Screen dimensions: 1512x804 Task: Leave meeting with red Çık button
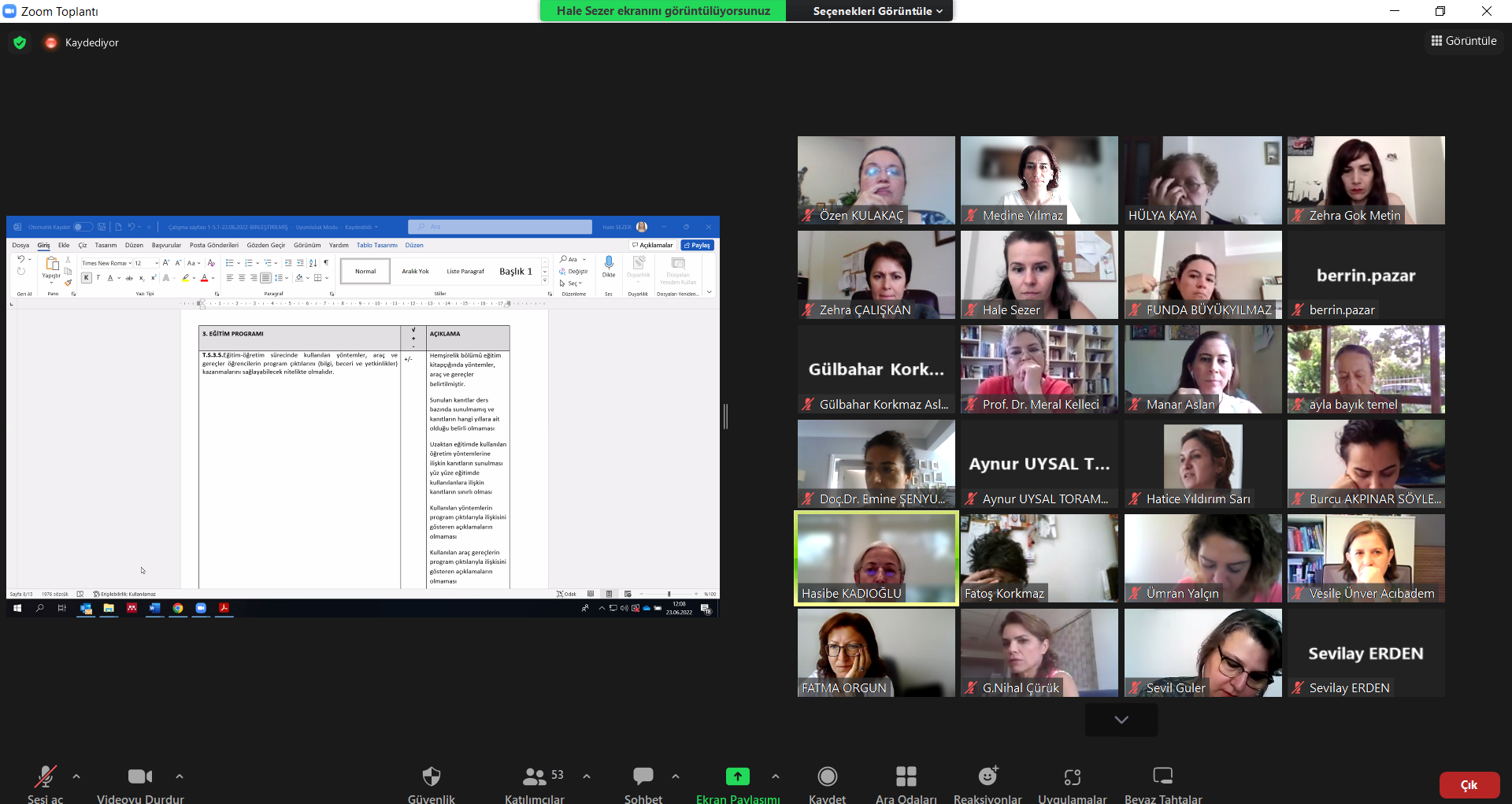coord(1469,785)
